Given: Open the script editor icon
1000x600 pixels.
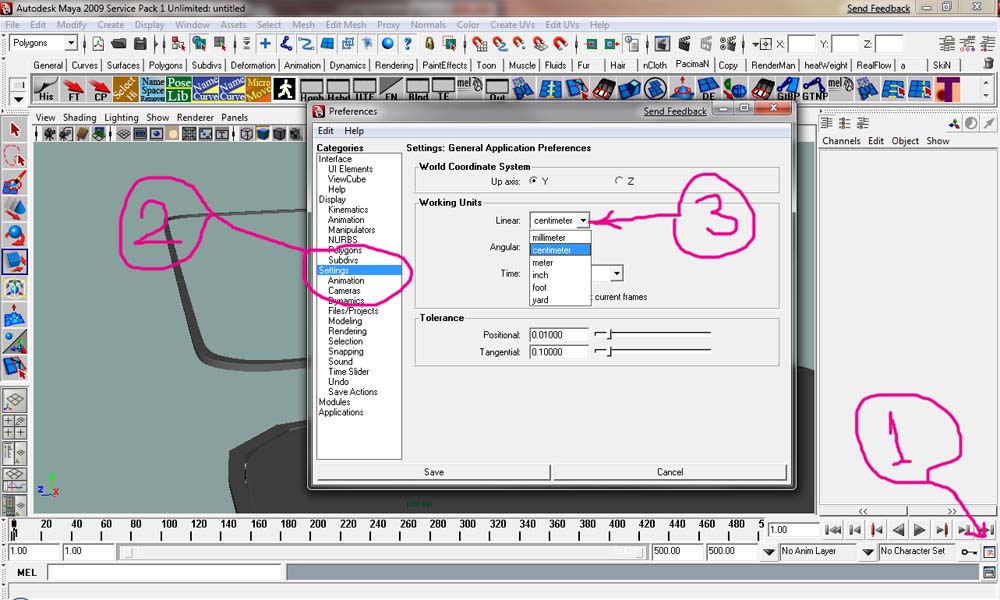Looking at the screenshot, I should click(x=989, y=573).
